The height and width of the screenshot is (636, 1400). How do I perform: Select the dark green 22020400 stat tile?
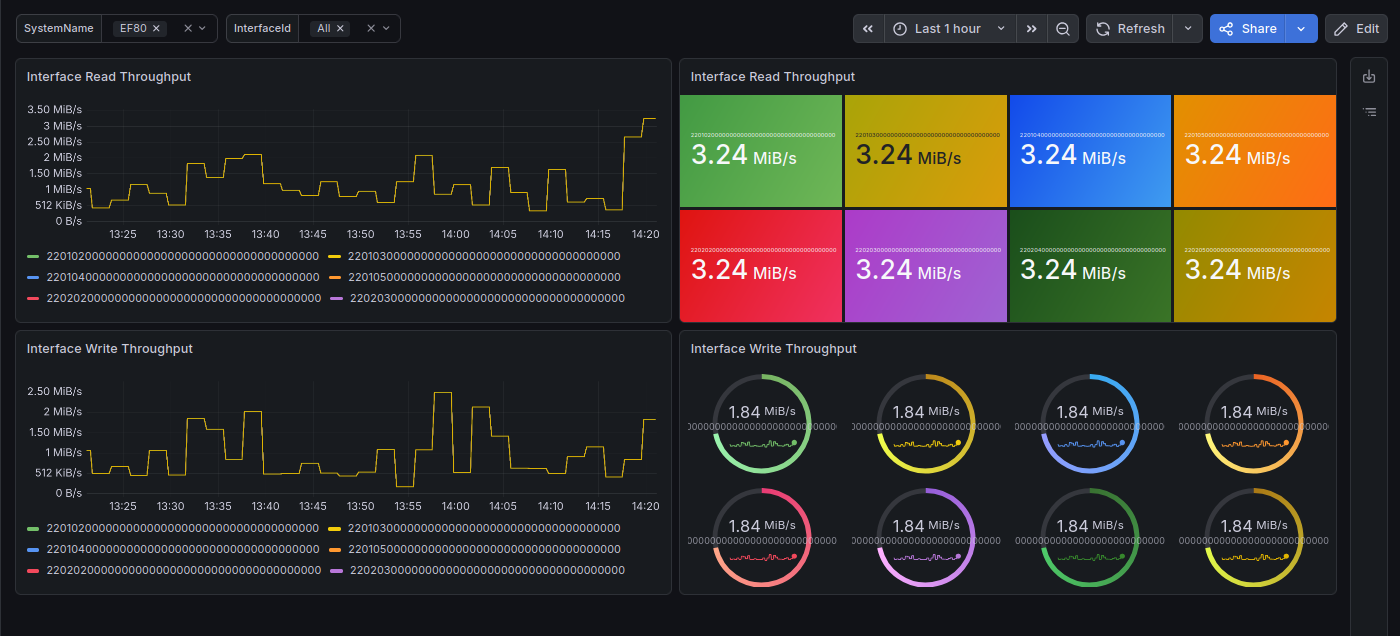(x=1090, y=266)
